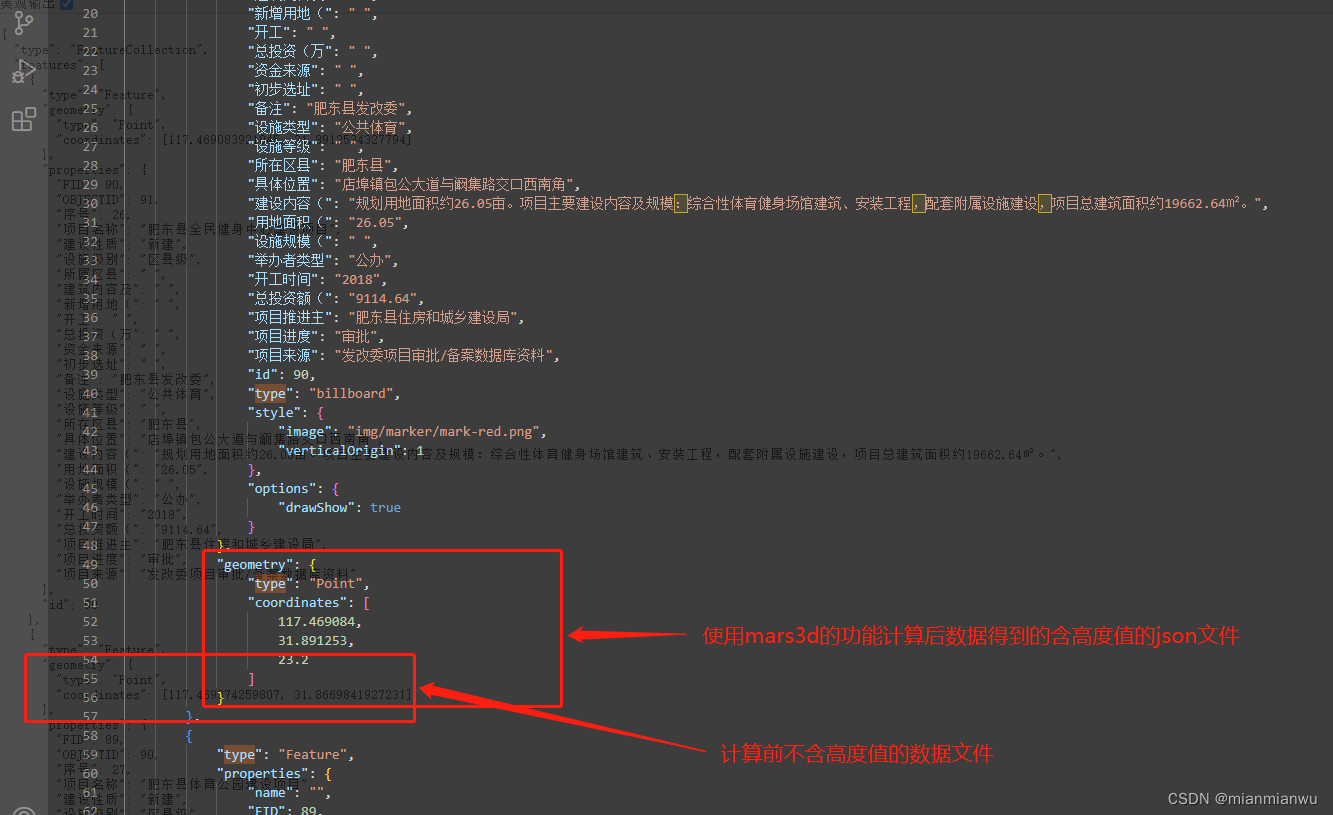Click the line containing "备注": "肥东县发改委"

330,108
